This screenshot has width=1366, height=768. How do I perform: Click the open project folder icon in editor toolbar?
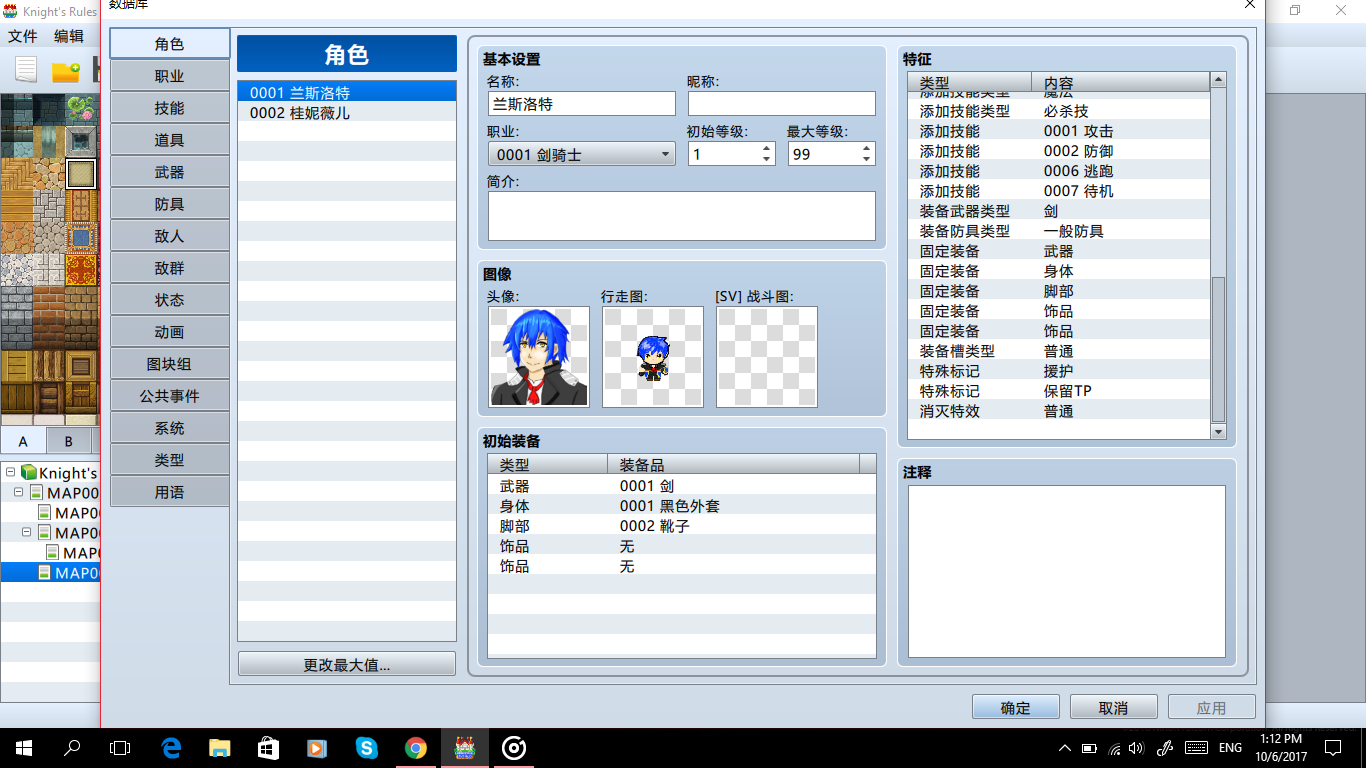[66, 70]
